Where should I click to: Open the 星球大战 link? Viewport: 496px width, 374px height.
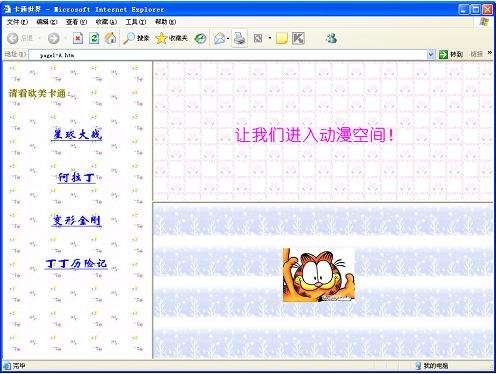click(77, 134)
